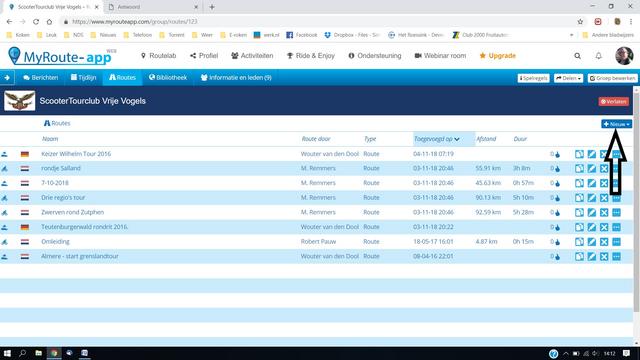Delete the Teutenburgerwald rondrit 2016 route
The width and height of the screenshot is (640, 360).
(x=604, y=227)
